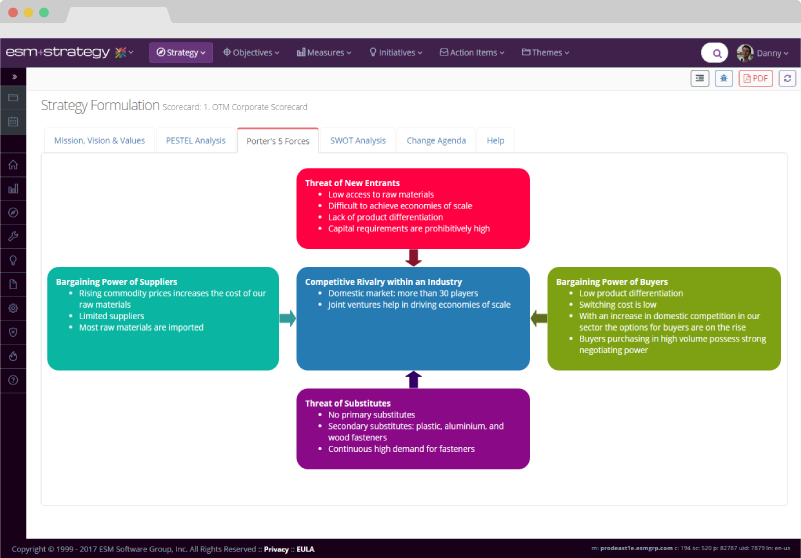The width and height of the screenshot is (801, 558).
Task: Click the search magnifier button in the header
Action: [715, 53]
